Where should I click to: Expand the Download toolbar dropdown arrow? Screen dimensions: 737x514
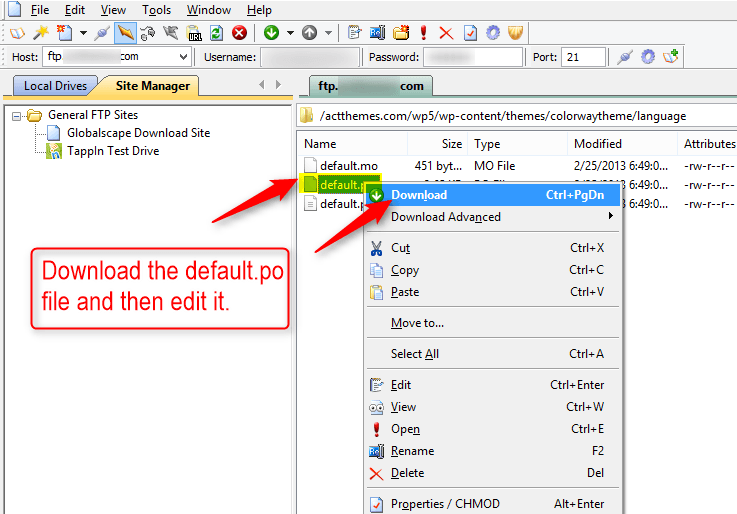coord(290,33)
